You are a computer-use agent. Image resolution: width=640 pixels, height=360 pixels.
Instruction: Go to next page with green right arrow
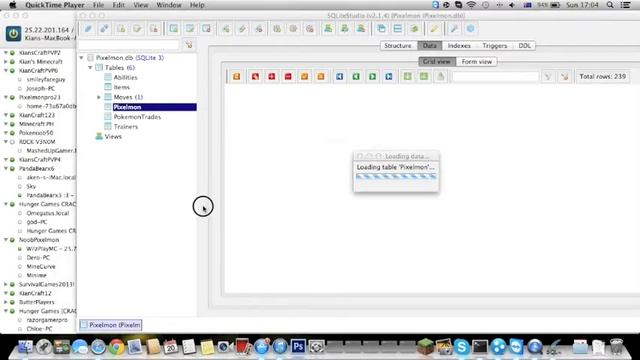click(372, 76)
